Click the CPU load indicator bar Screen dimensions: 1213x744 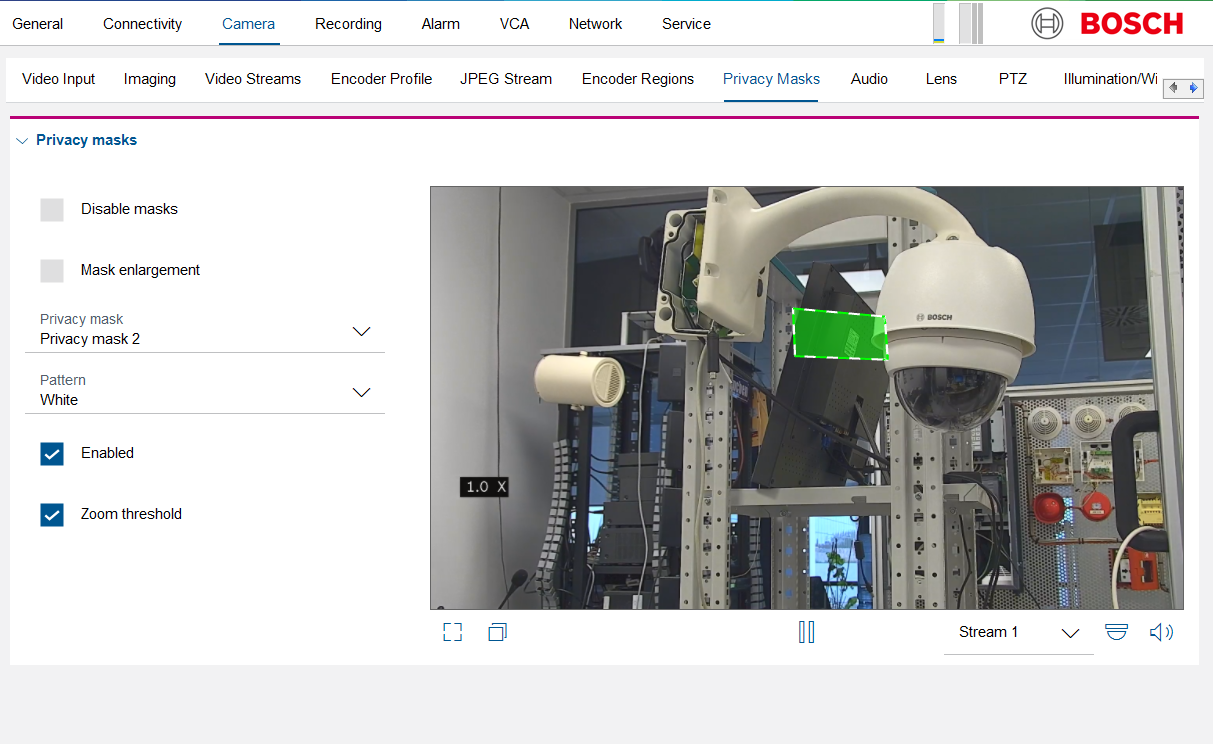(x=939, y=23)
